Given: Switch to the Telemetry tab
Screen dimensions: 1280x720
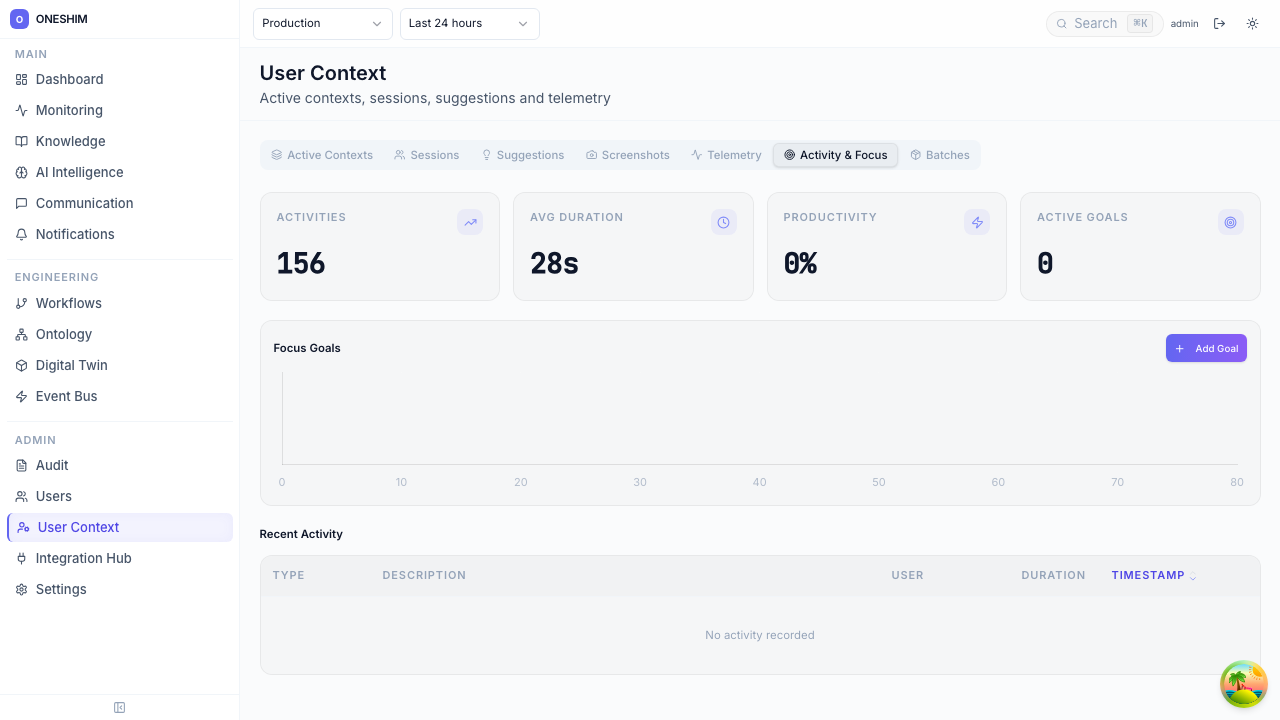Looking at the screenshot, I should click(726, 155).
